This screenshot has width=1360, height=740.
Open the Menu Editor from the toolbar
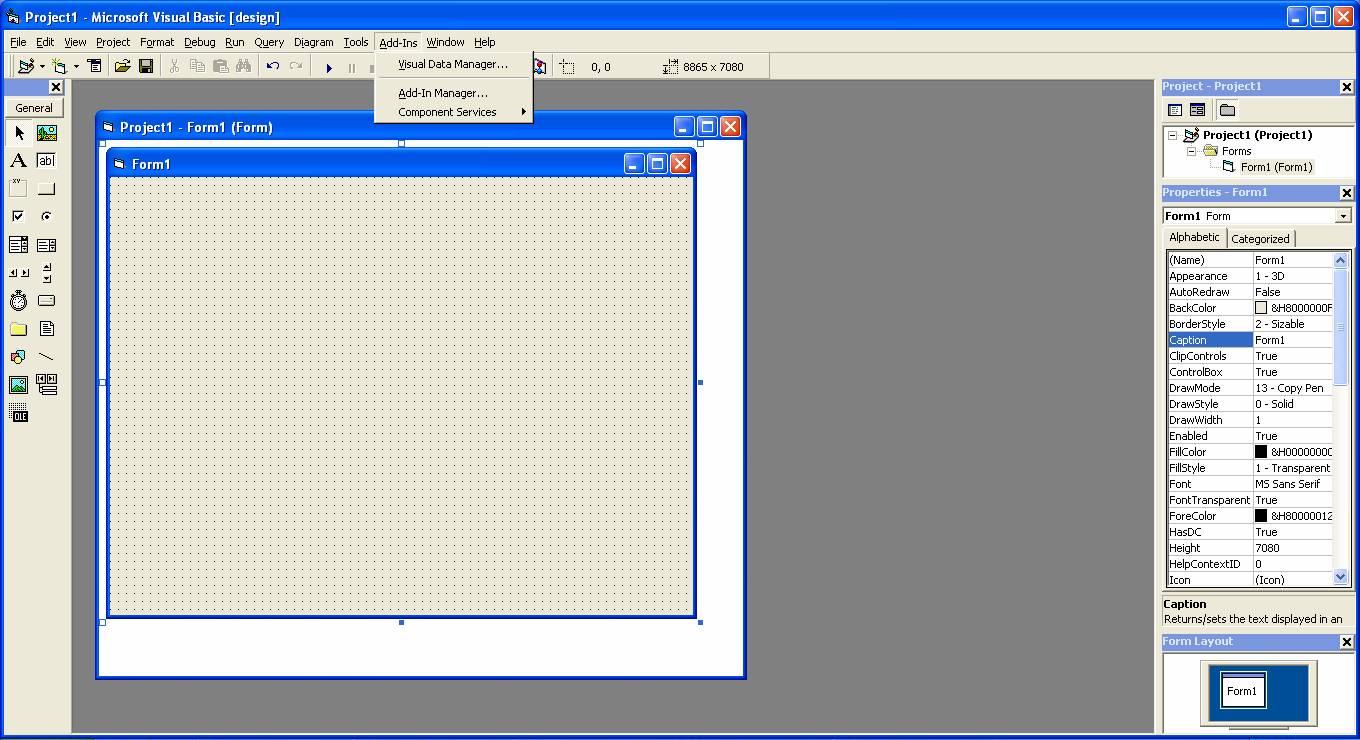tap(95, 66)
